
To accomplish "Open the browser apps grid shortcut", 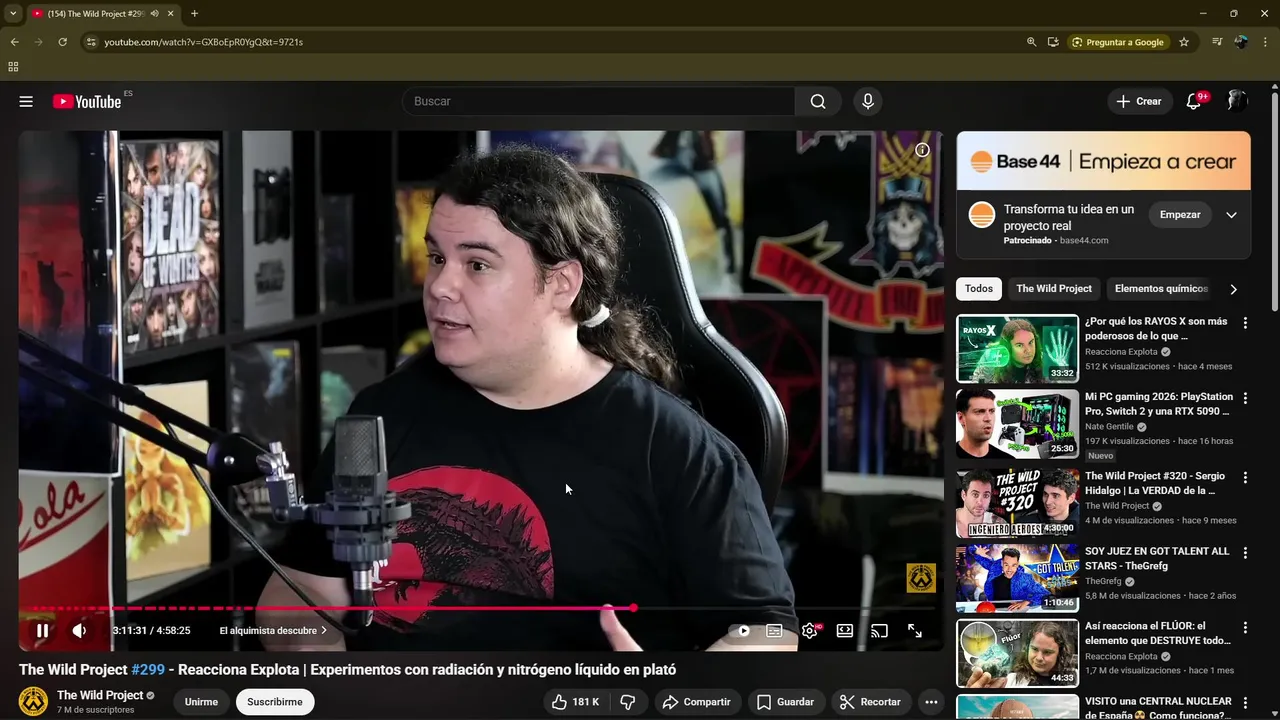I will point(13,67).
